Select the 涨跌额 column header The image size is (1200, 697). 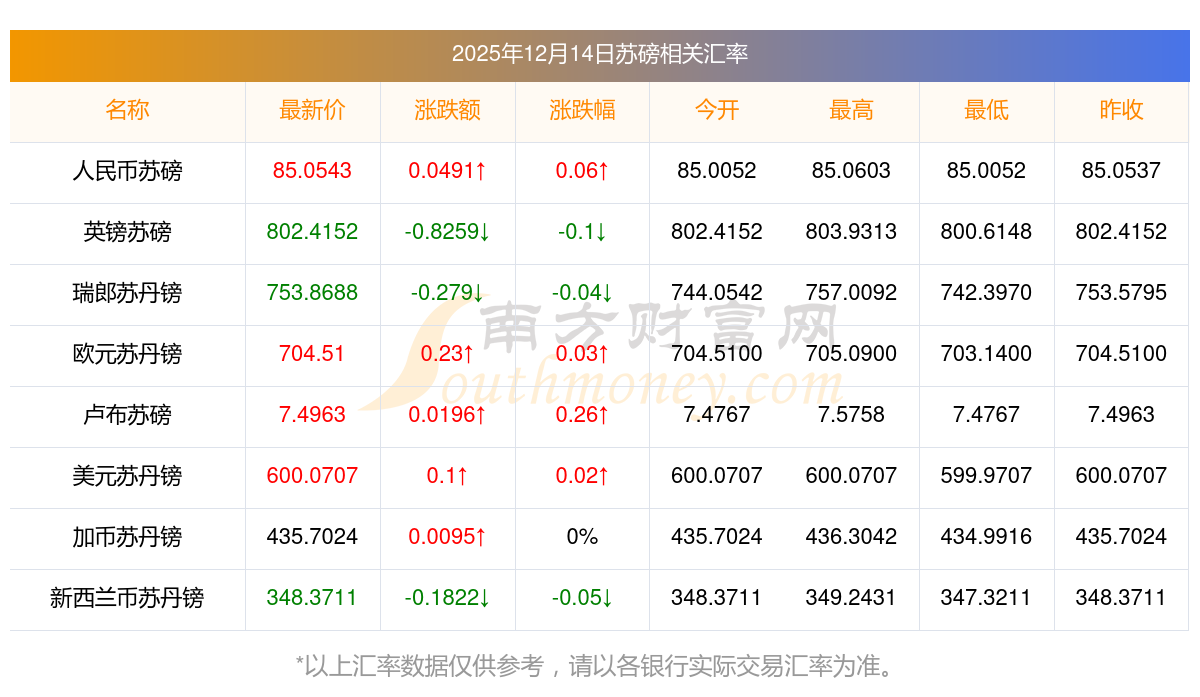tap(447, 110)
